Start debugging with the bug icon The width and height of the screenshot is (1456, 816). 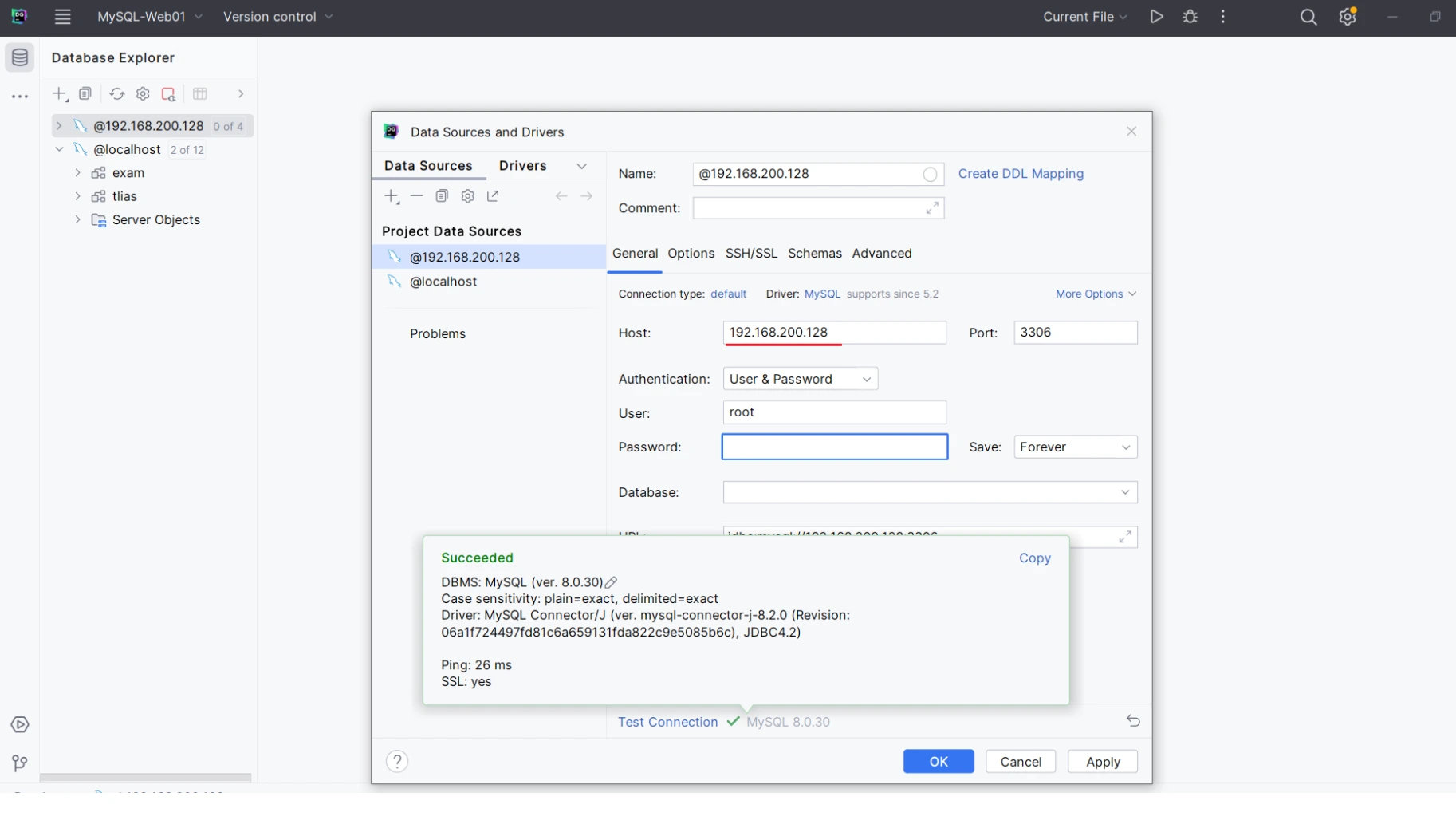[x=1190, y=17]
